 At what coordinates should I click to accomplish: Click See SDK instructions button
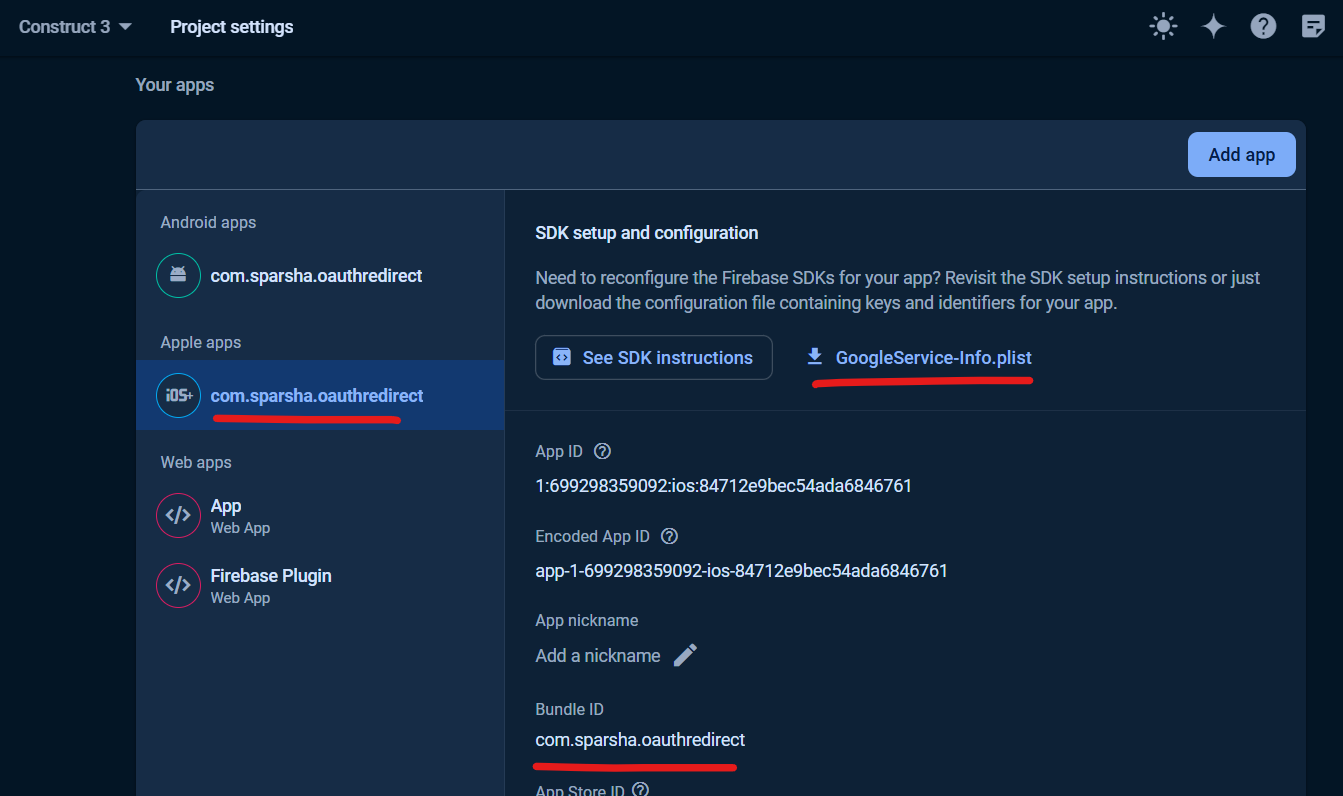[654, 357]
